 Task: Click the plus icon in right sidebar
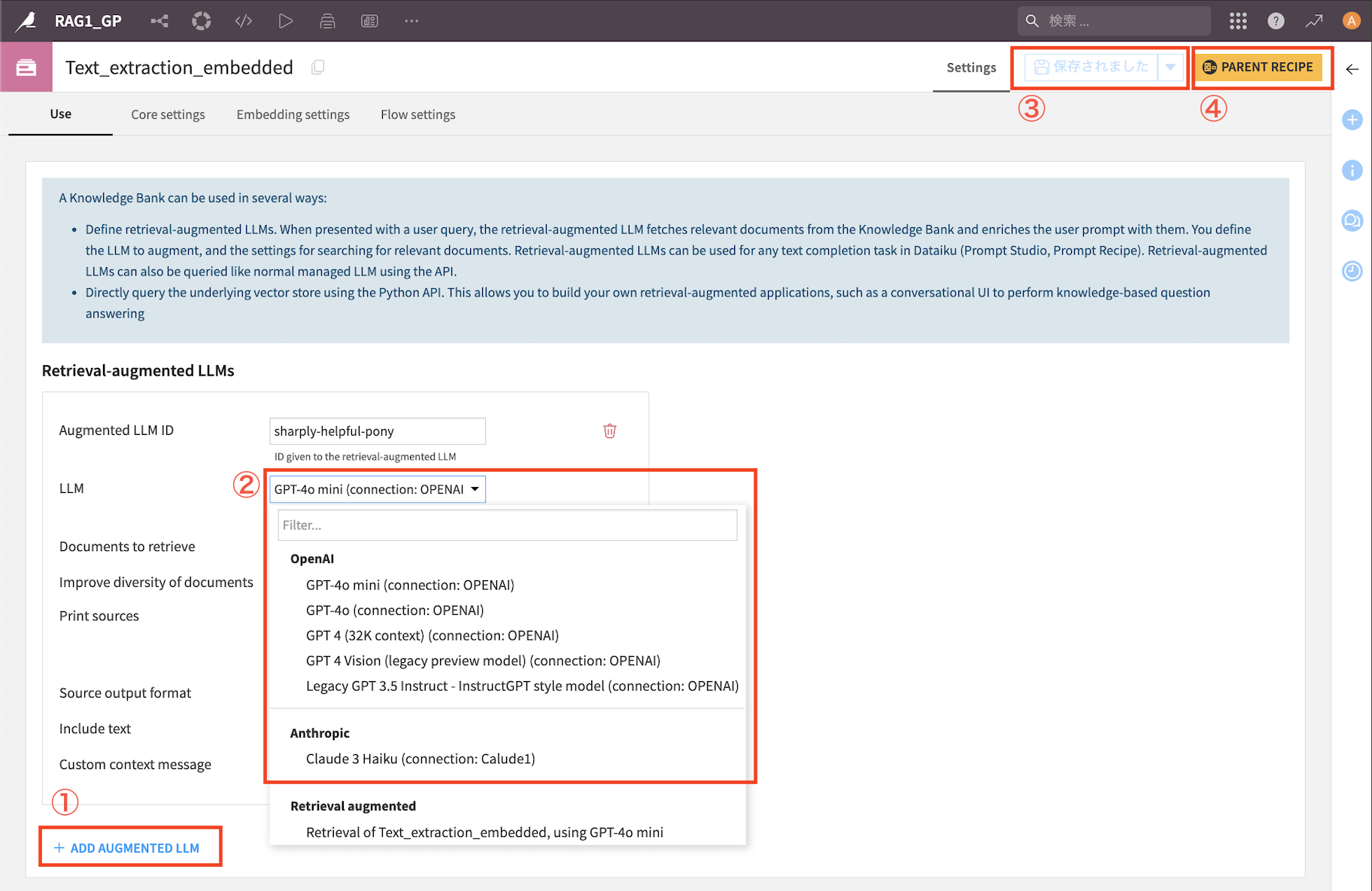pos(1352,120)
